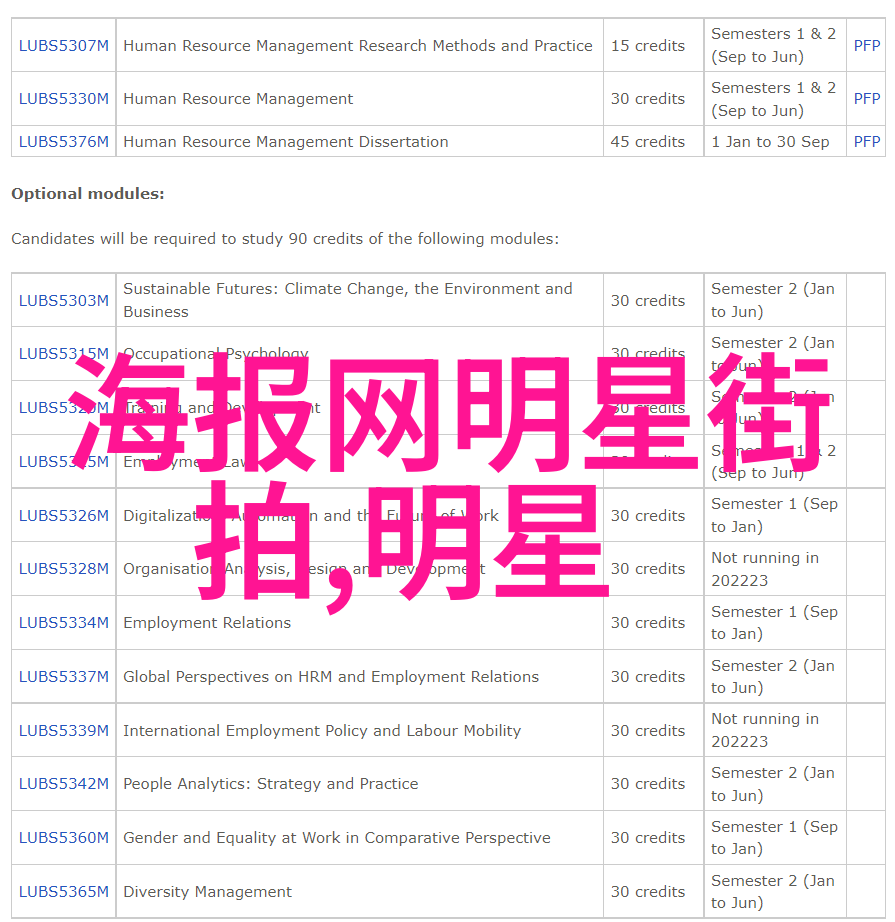Open the LUBS5326M module link
This screenshot has width=895, height=922.
[x=64, y=516]
